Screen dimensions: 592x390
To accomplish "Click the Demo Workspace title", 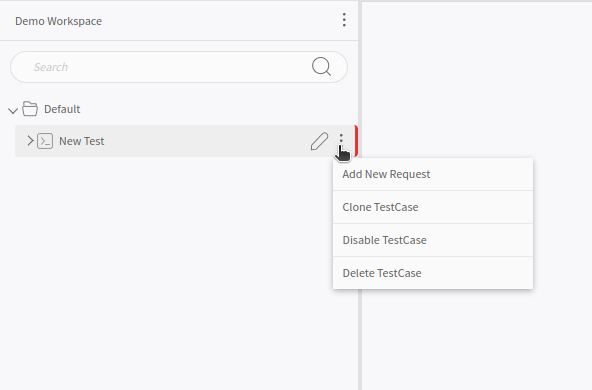I will [59, 21].
